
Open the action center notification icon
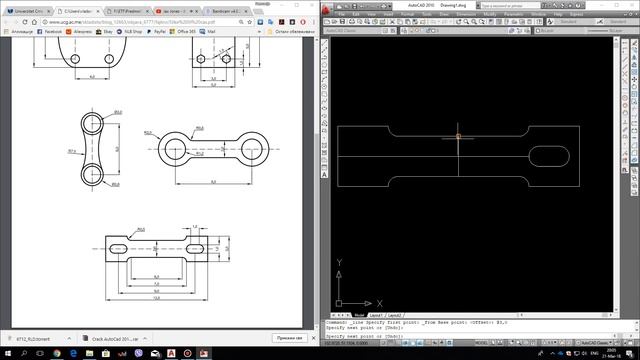[630, 353]
